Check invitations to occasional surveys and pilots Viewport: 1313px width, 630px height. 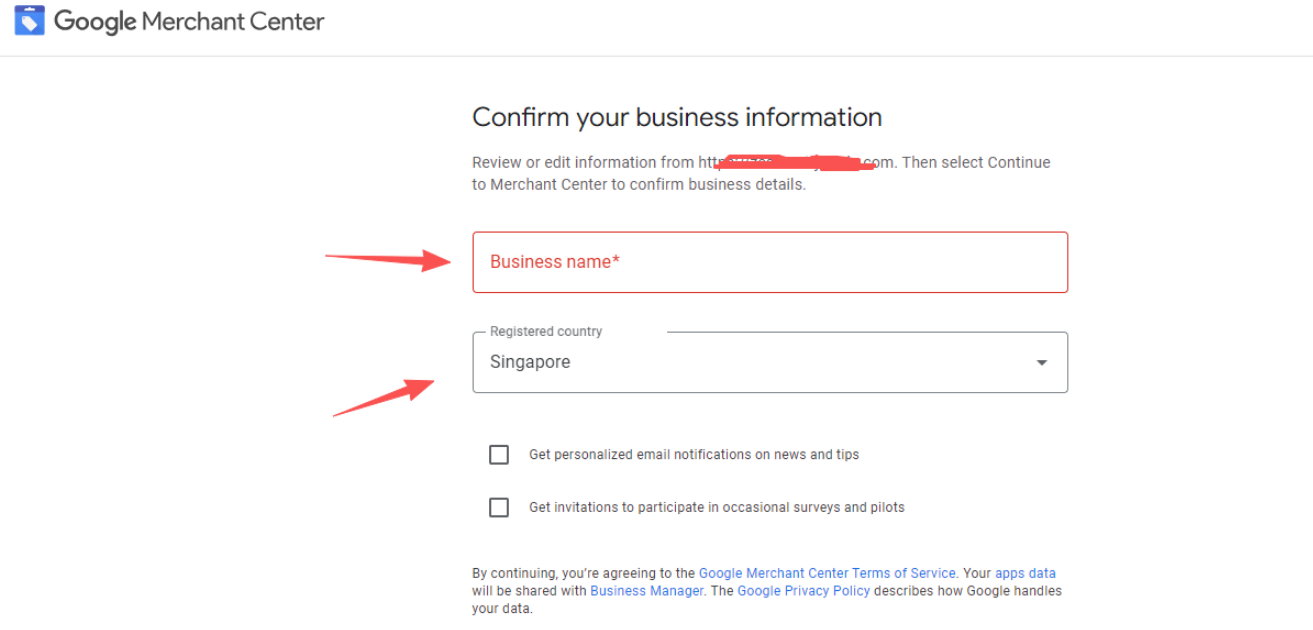pyautogui.click(x=499, y=507)
